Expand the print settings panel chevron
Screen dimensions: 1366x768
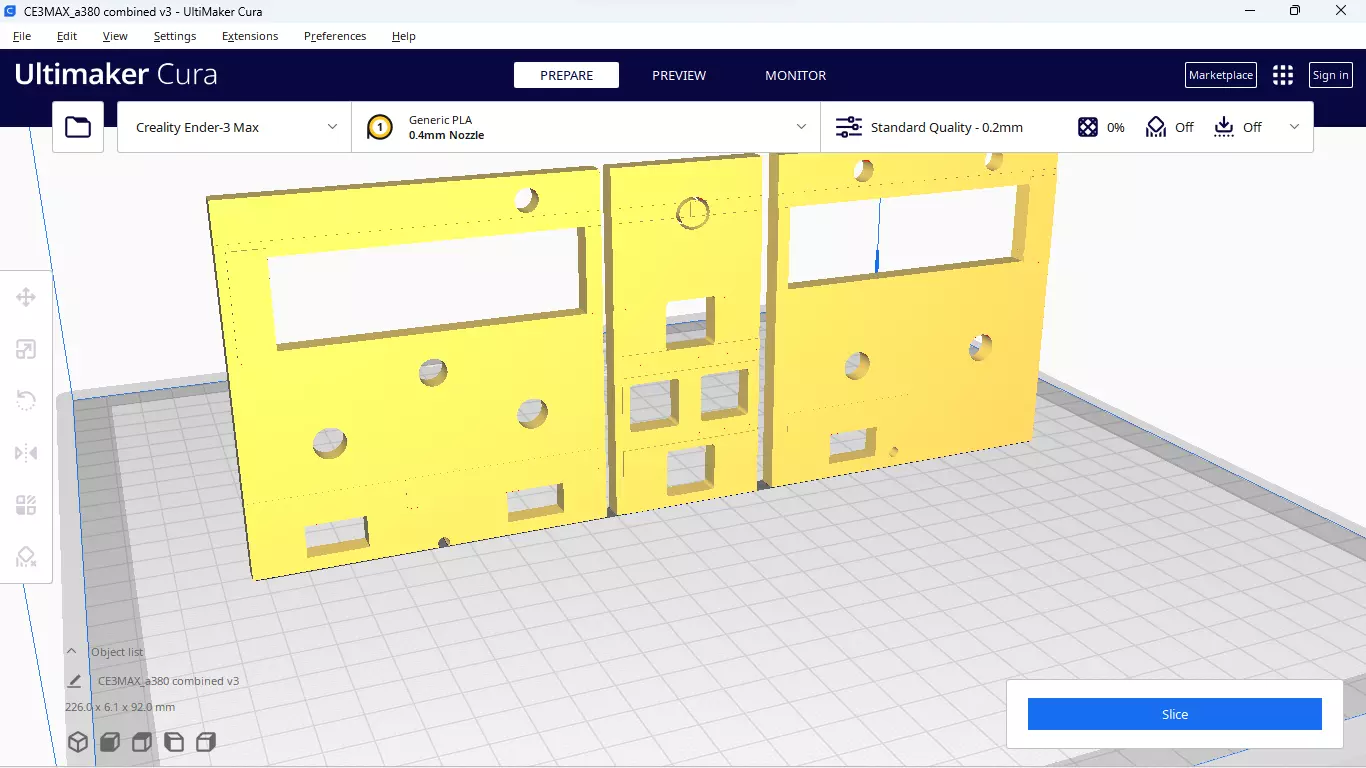tap(1295, 127)
